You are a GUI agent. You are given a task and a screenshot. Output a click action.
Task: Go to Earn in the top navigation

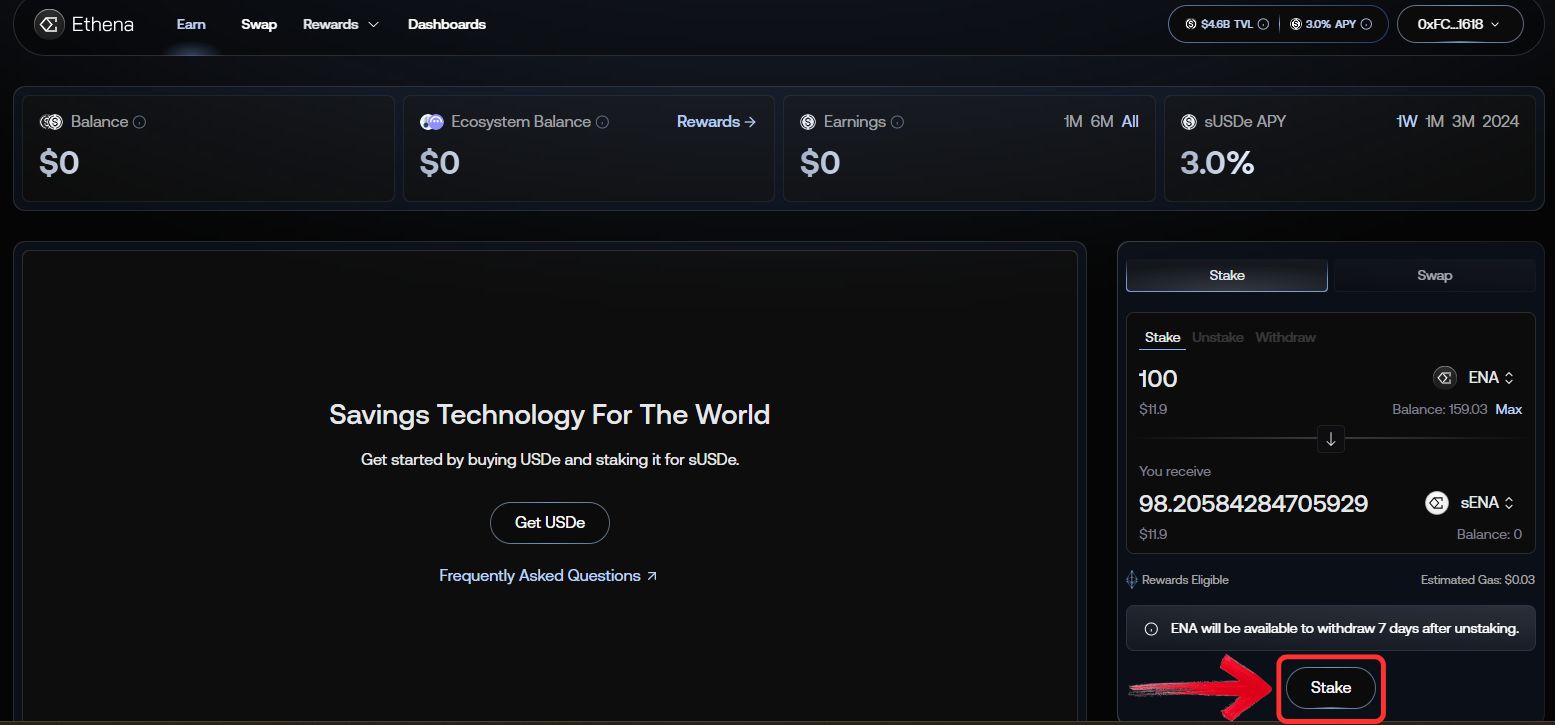point(191,24)
